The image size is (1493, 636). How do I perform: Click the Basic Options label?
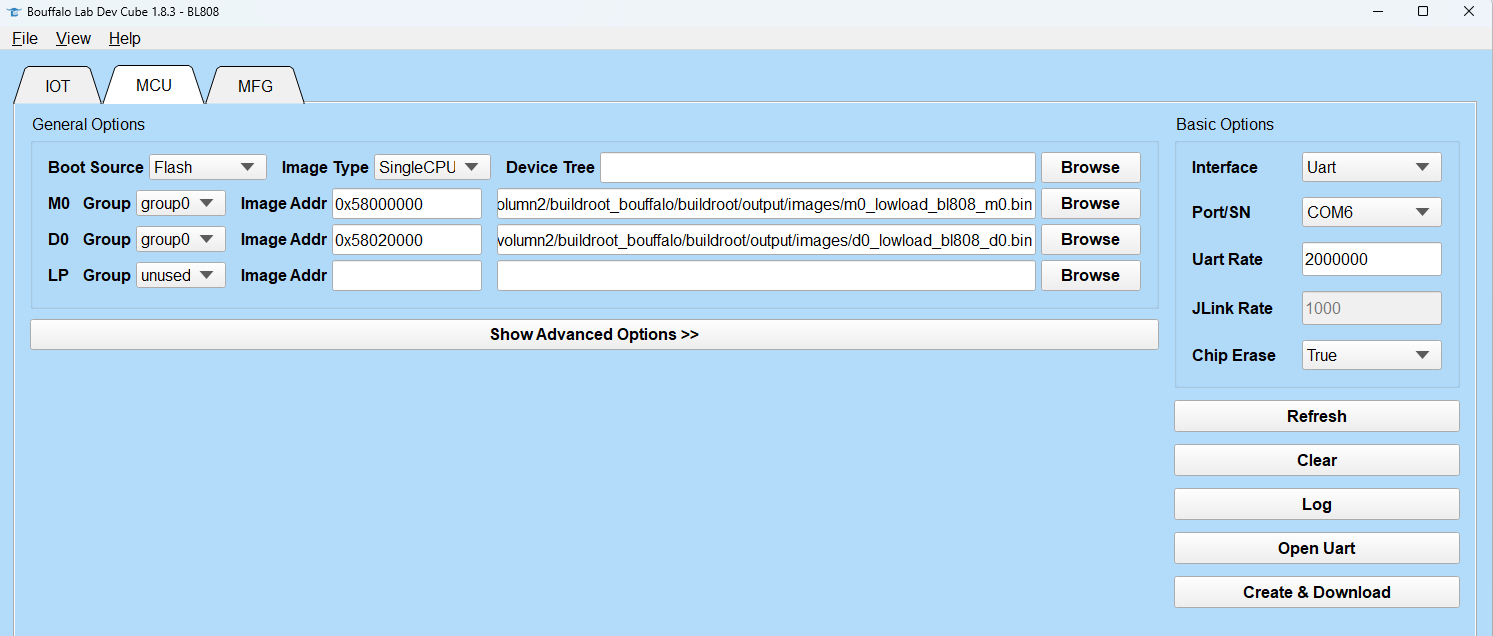click(1225, 124)
